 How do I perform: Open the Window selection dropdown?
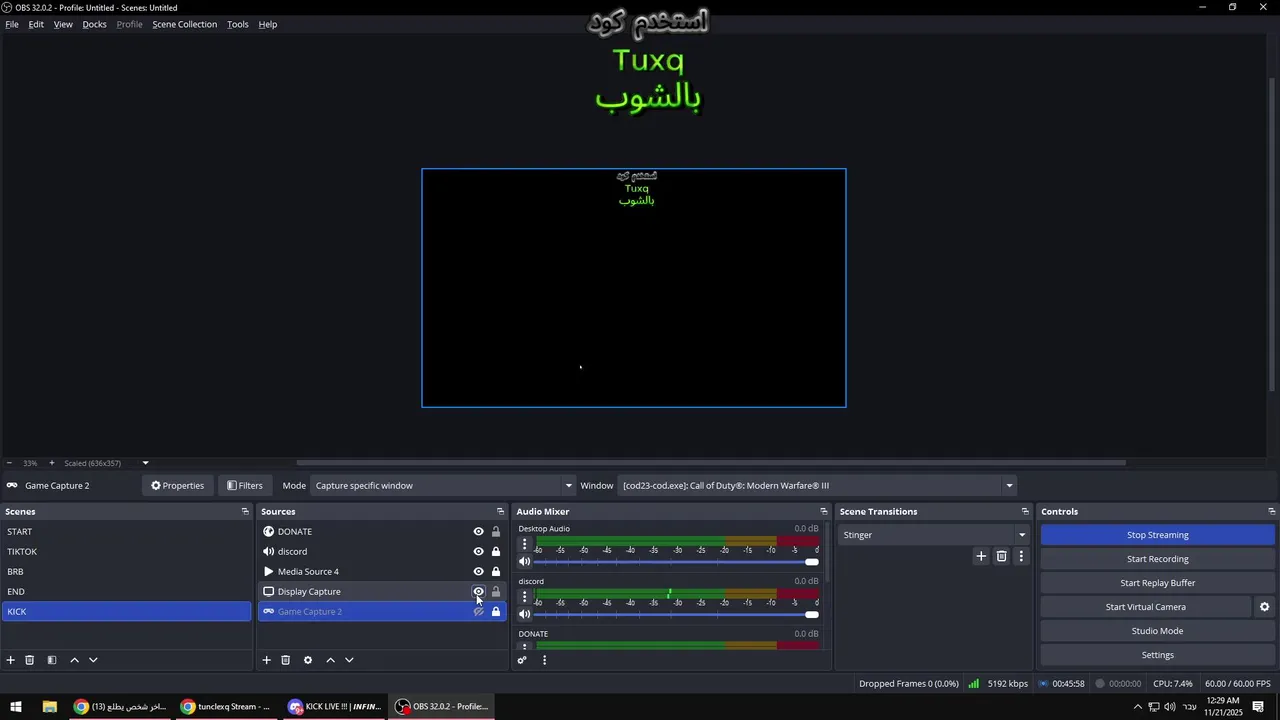click(x=817, y=486)
